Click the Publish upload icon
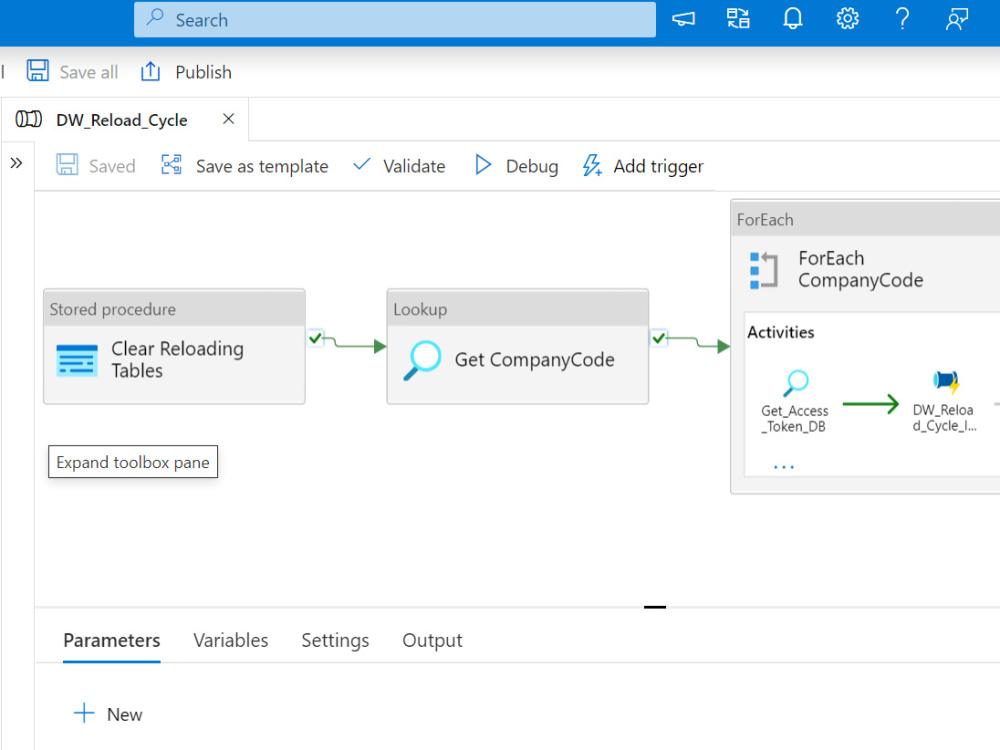 [x=151, y=71]
